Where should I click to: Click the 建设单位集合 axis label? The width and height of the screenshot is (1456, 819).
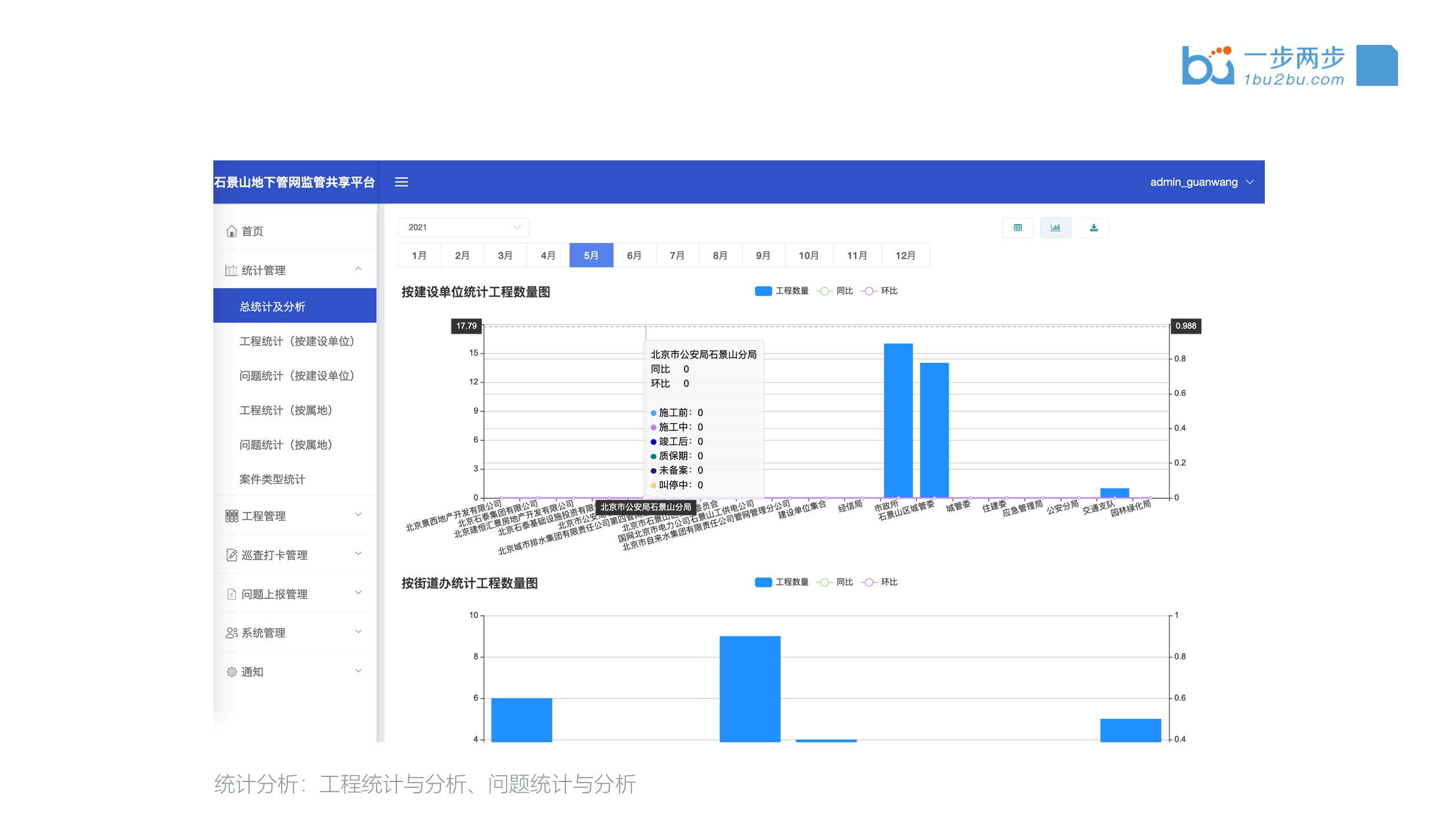(x=801, y=510)
